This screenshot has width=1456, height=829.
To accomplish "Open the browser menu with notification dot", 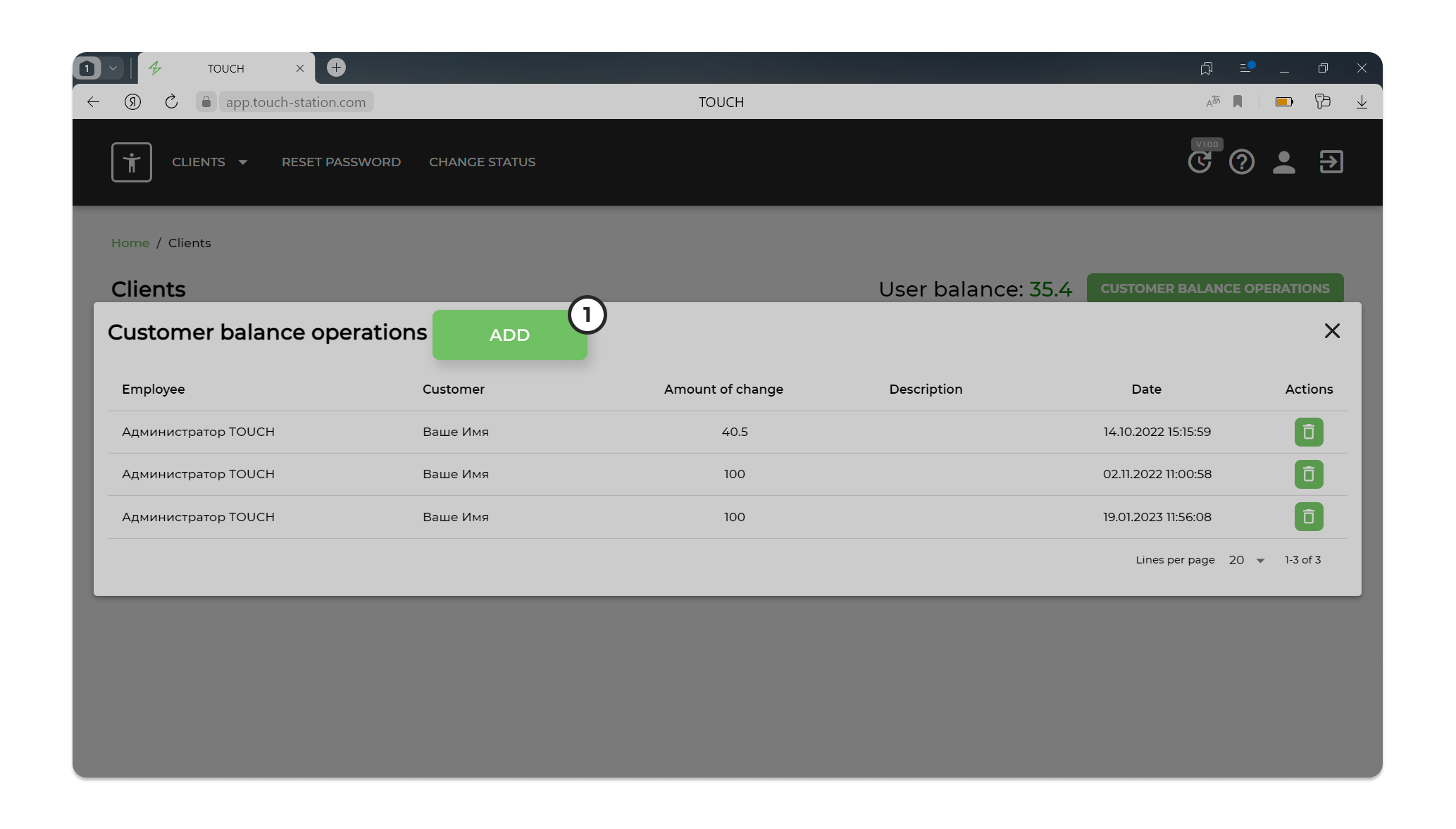I will click(x=1246, y=68).
